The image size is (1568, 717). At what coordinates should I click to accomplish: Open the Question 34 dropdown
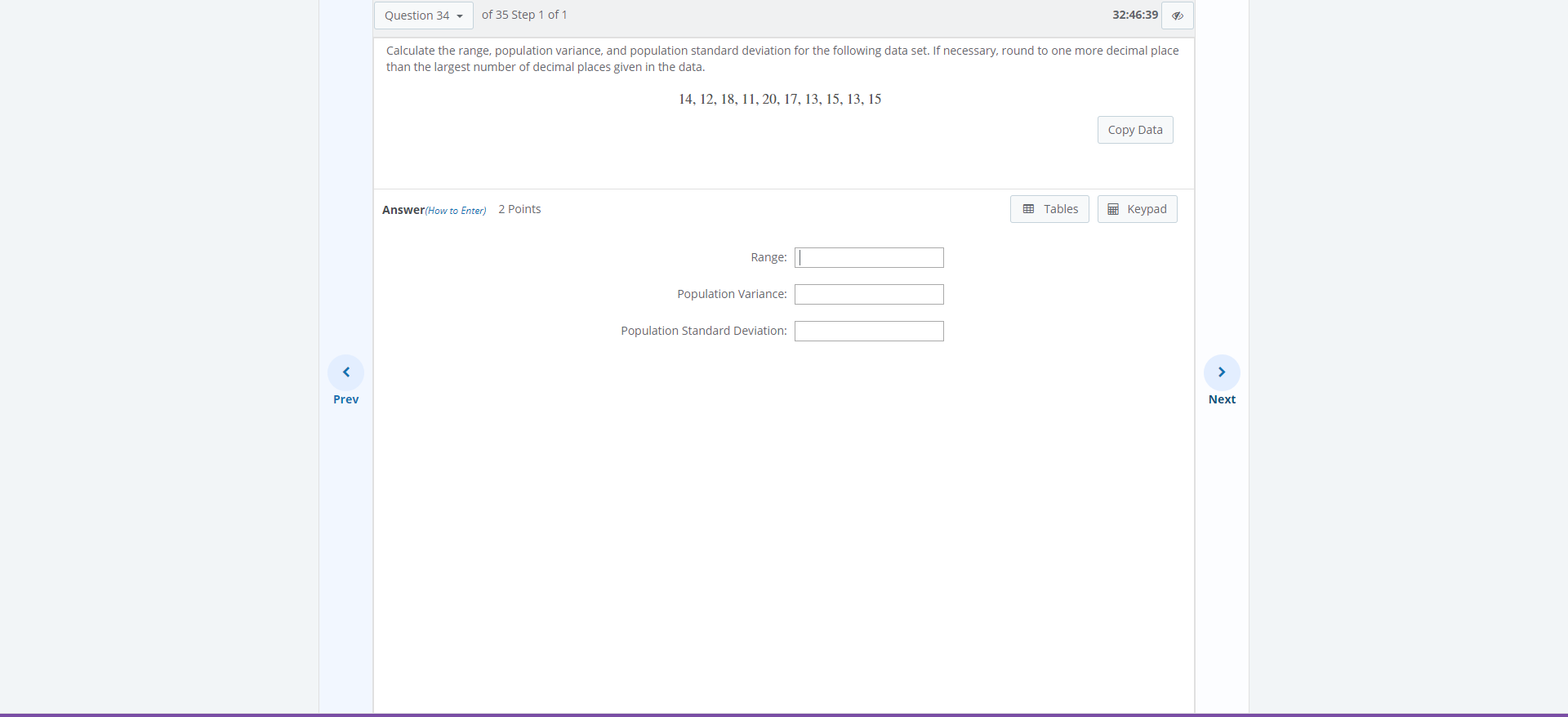click(423, 16)
